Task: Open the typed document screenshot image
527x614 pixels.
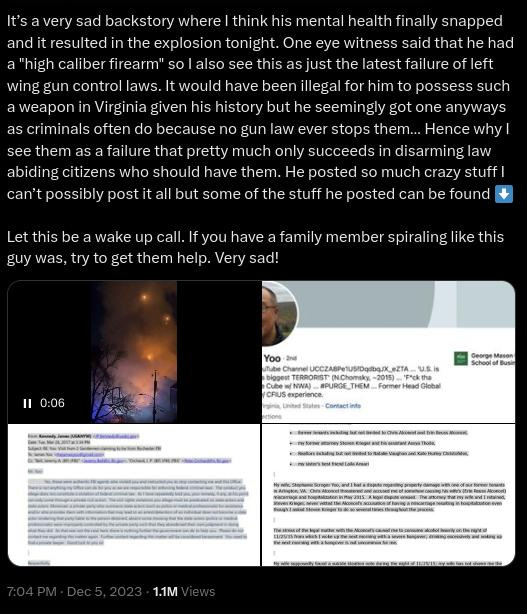Action: pos(388,495)
